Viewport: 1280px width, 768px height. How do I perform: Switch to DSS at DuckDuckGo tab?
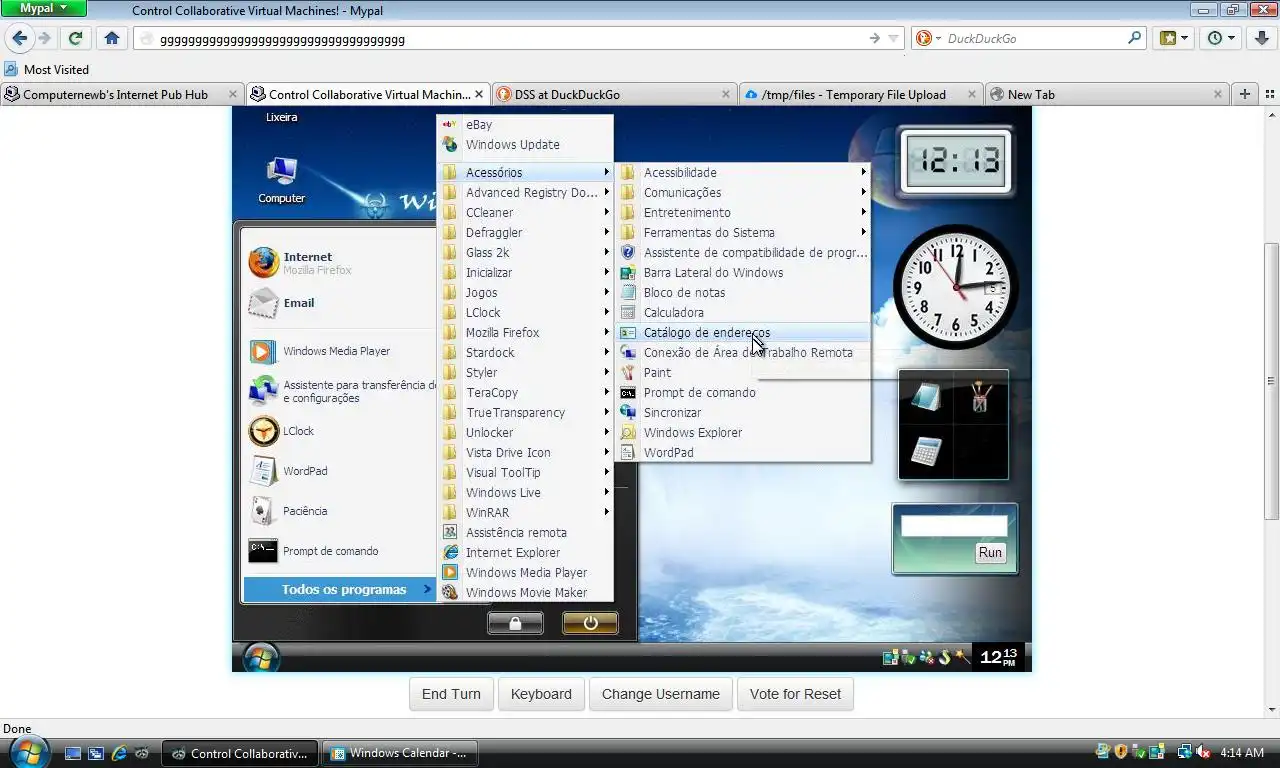[x=614, y=94]
